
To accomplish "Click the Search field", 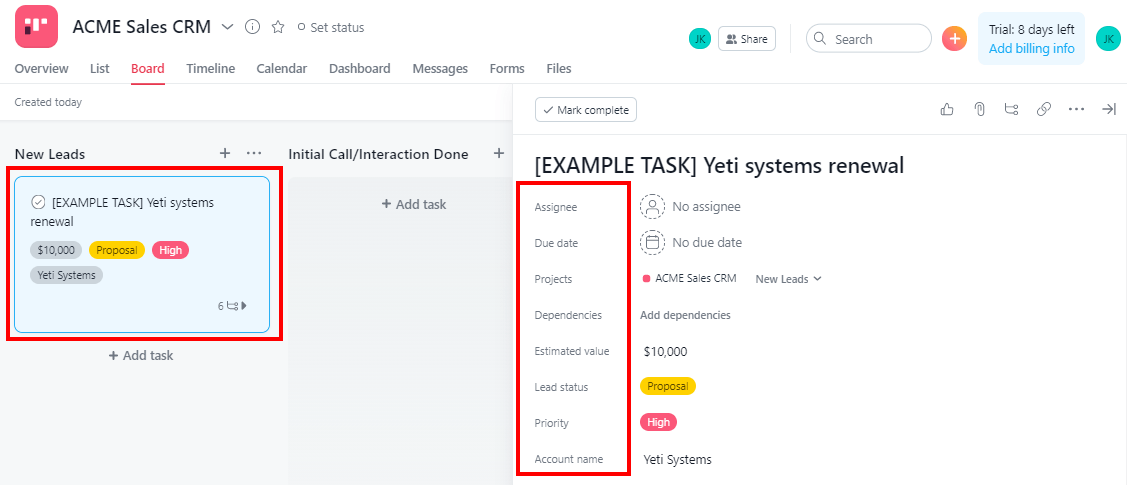I will [x=868, y=39].
